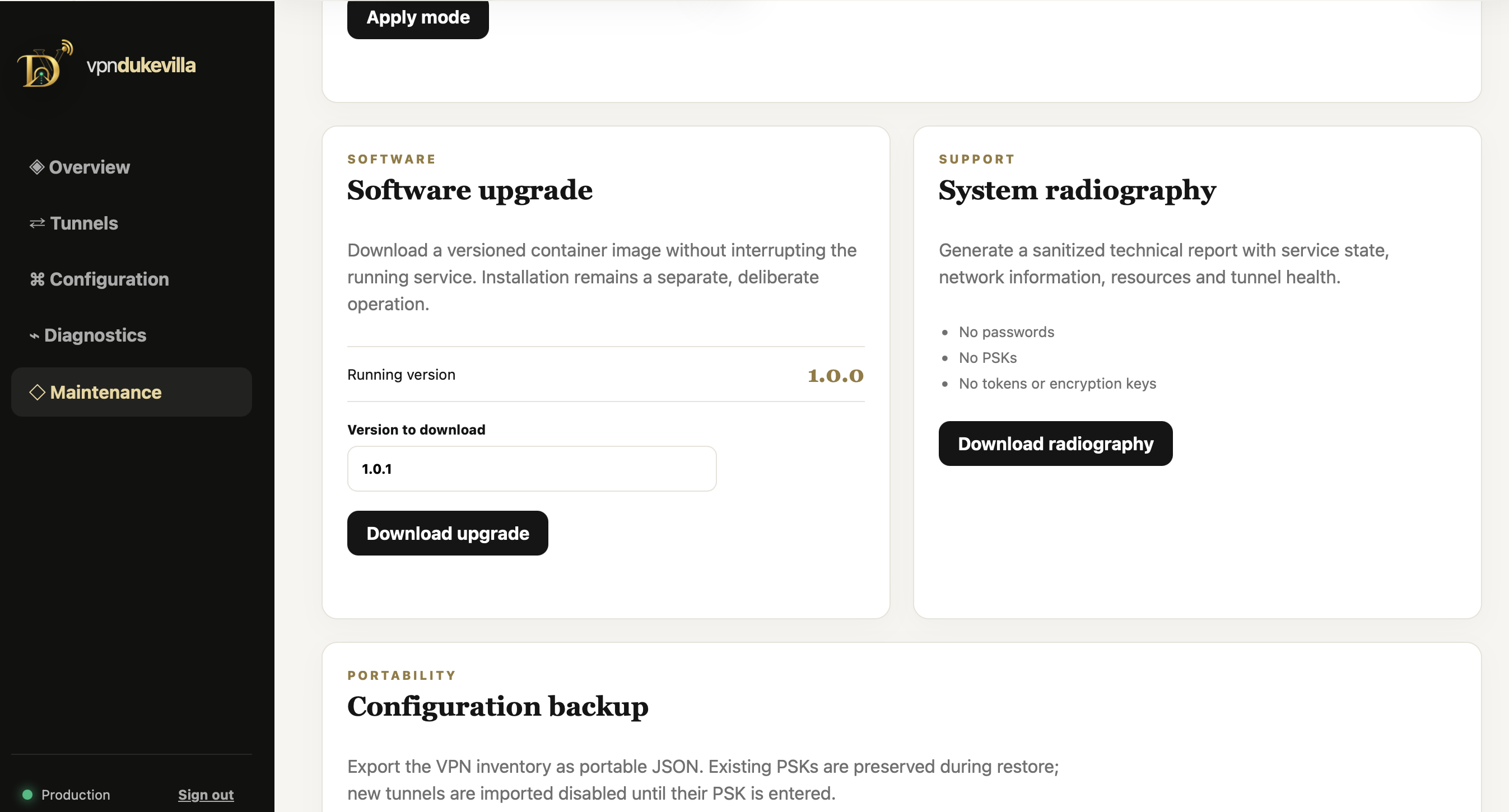Click the No passwords bullet

point(1006,332)
